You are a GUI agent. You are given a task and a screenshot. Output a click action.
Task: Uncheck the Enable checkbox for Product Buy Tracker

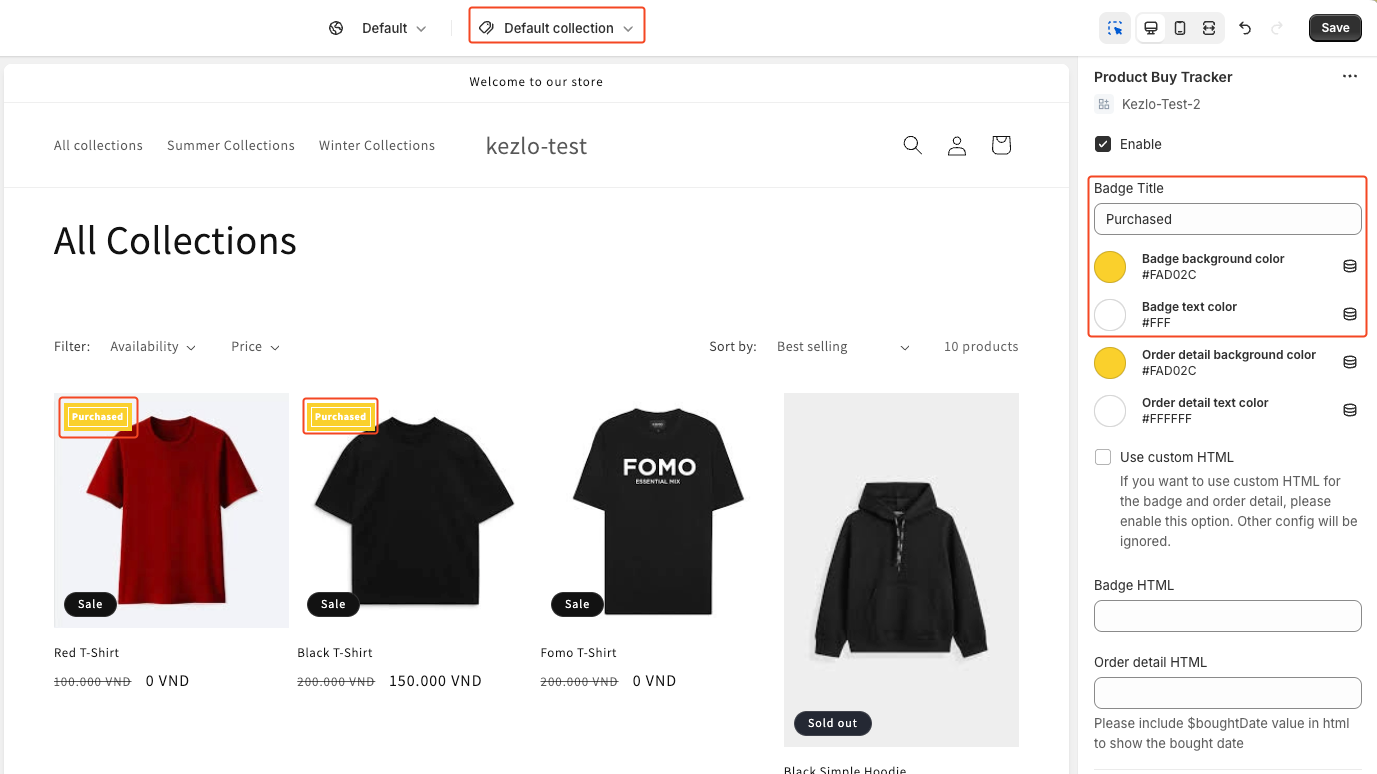1102,143
